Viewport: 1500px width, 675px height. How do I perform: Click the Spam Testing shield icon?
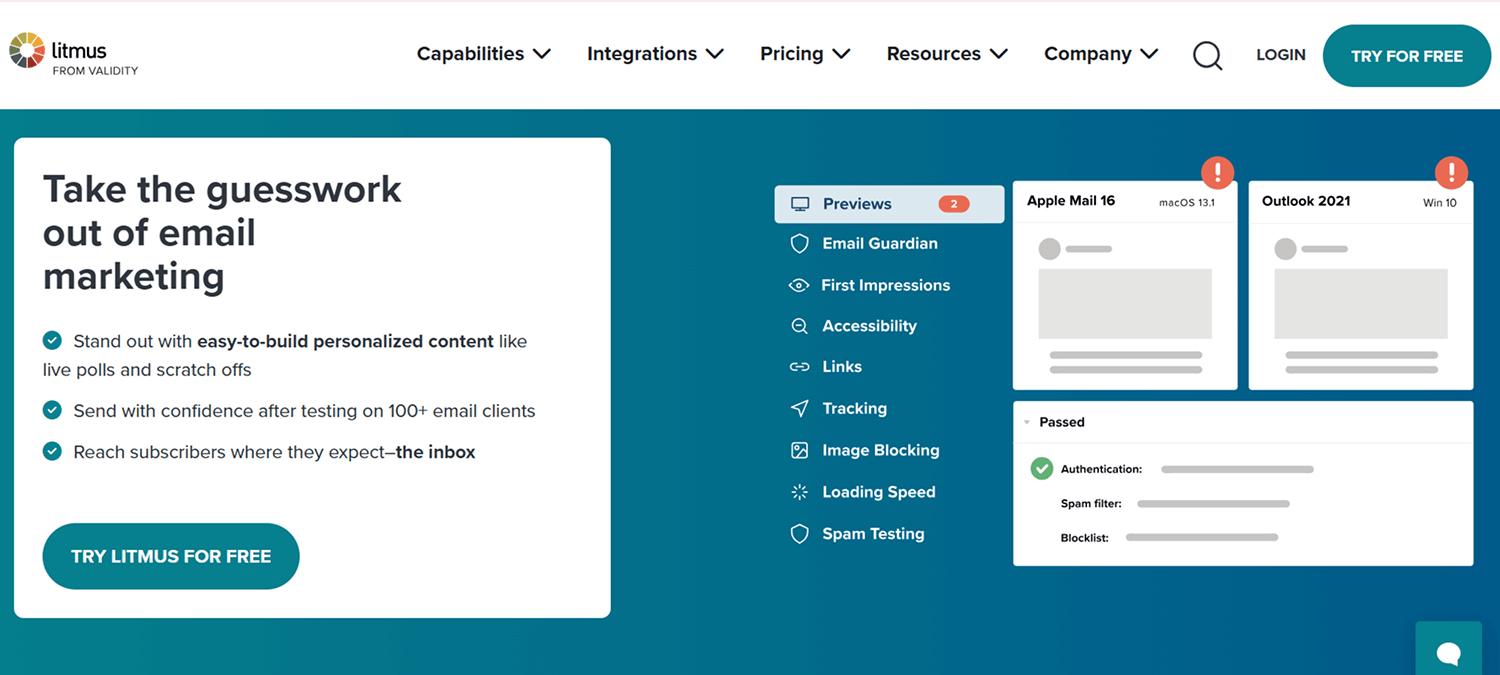799,534
